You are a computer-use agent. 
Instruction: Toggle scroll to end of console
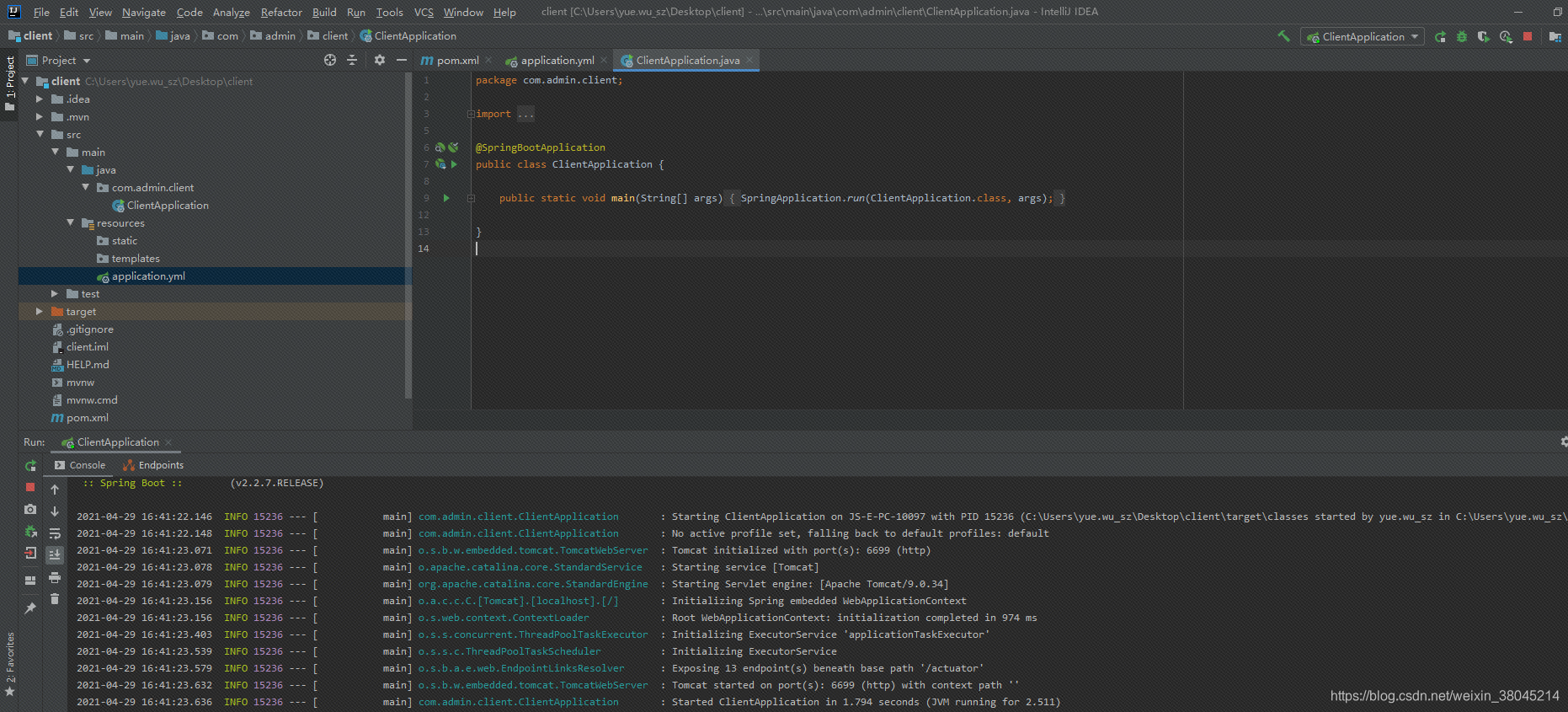[55, 554]
